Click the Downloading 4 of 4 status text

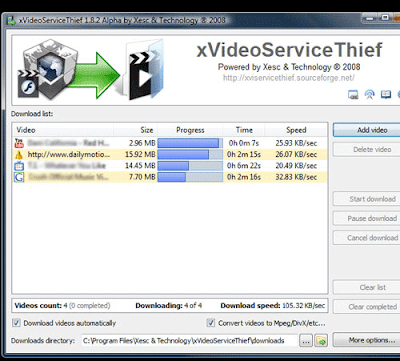[169, 305]
